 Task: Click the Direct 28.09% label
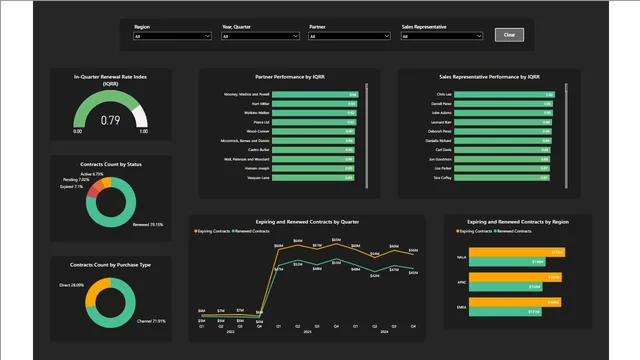click(71, 285)
